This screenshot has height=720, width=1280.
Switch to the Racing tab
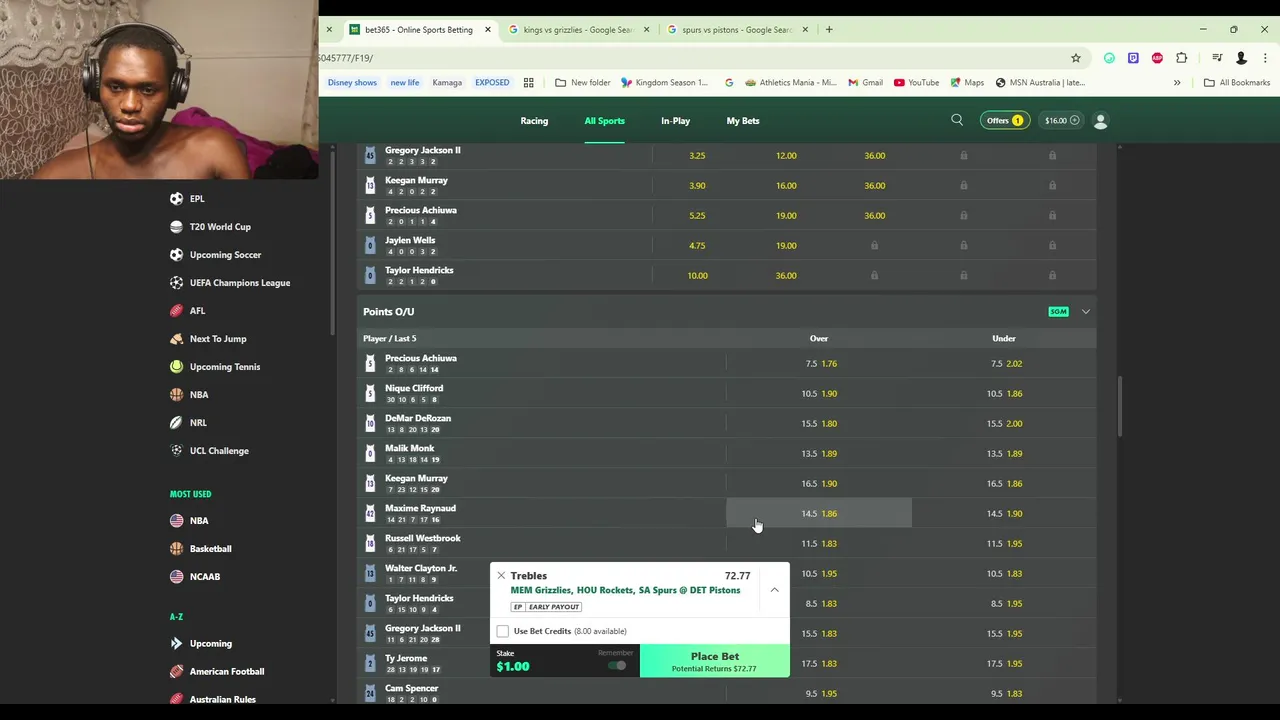pos(534,121)
